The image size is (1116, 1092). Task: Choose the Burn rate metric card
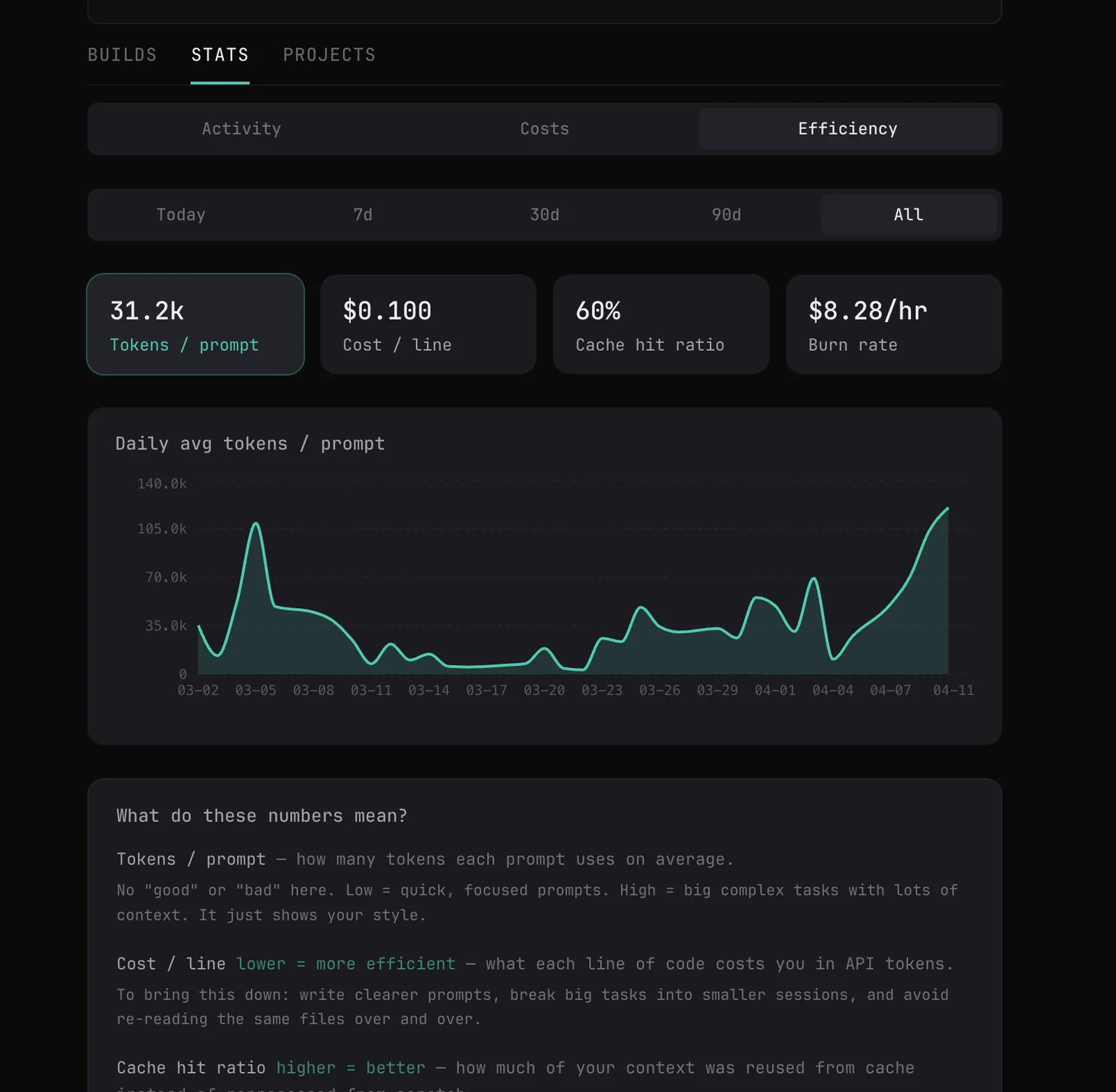click(893, 324)
